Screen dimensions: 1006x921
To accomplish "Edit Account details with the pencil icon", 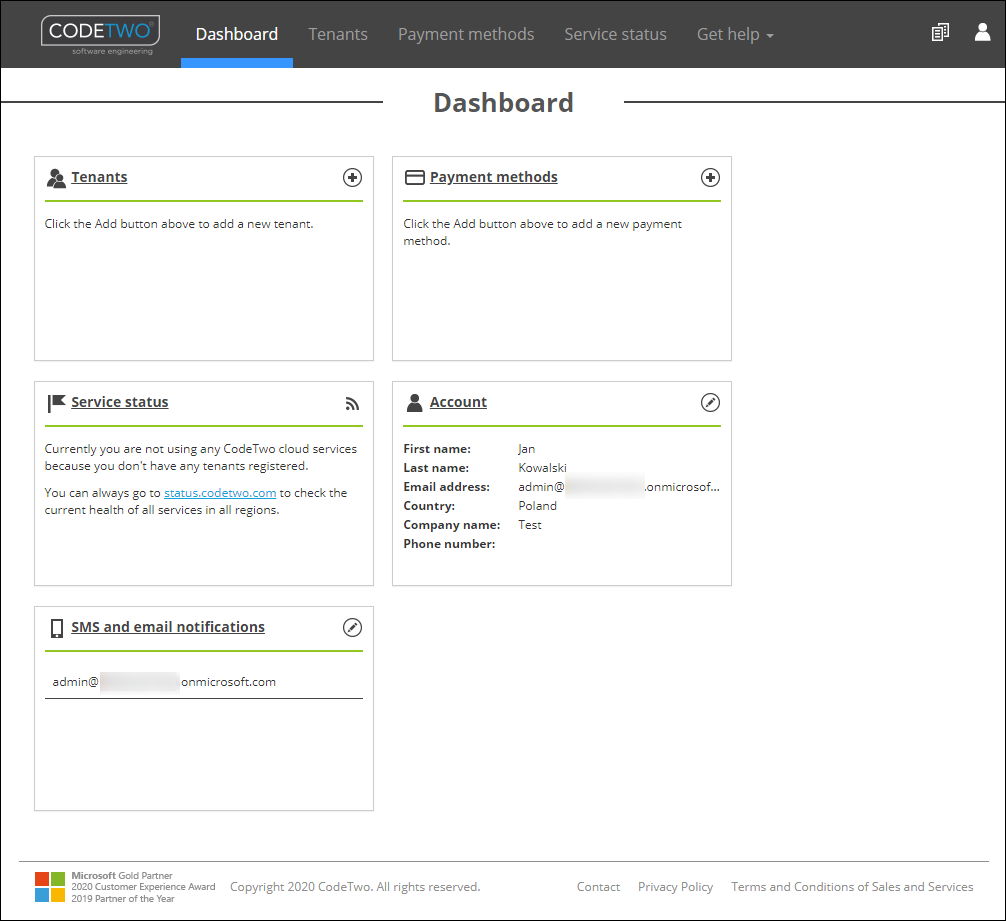I will pos(710,402).
